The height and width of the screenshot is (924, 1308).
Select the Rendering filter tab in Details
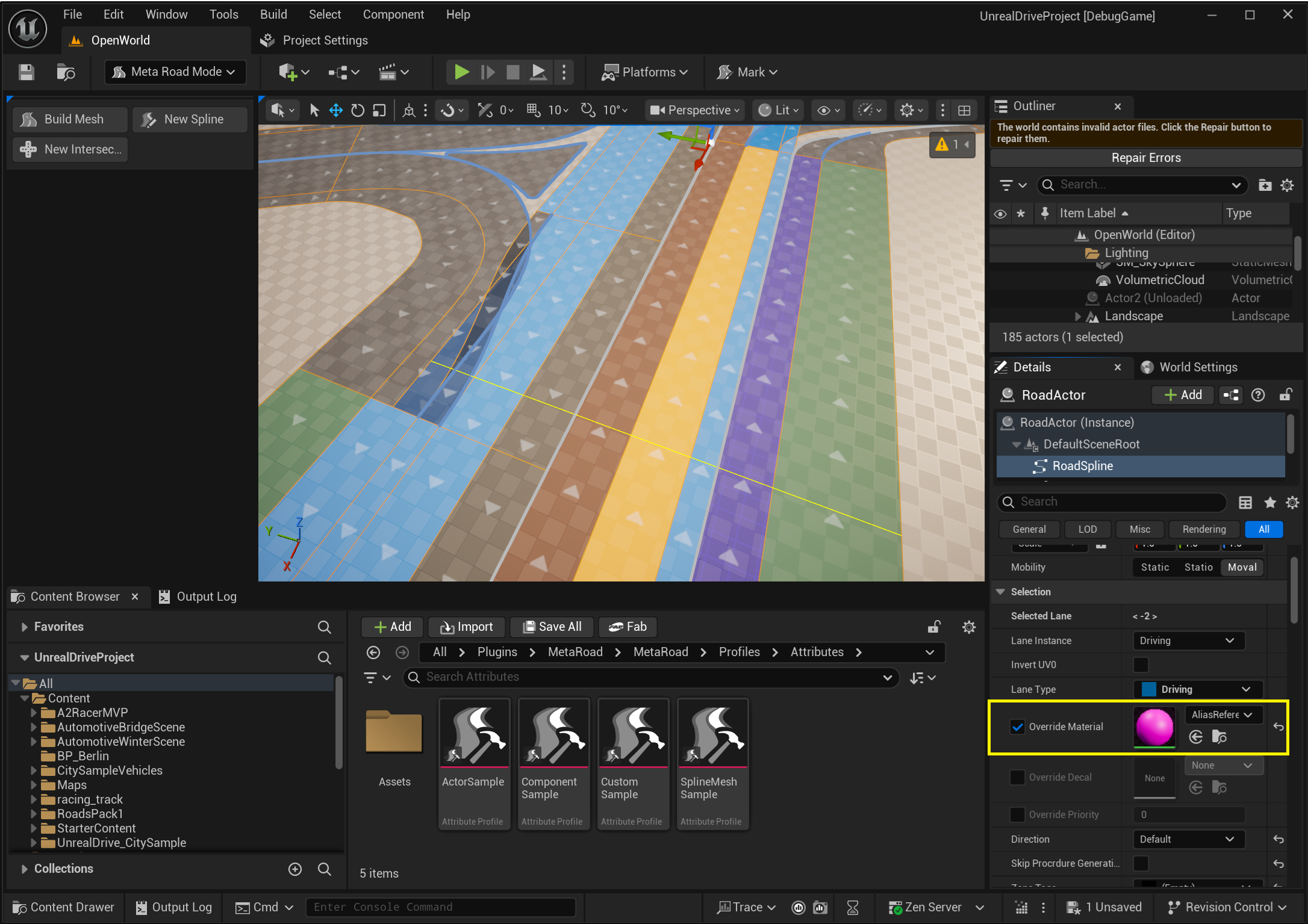pos(1204,530)
